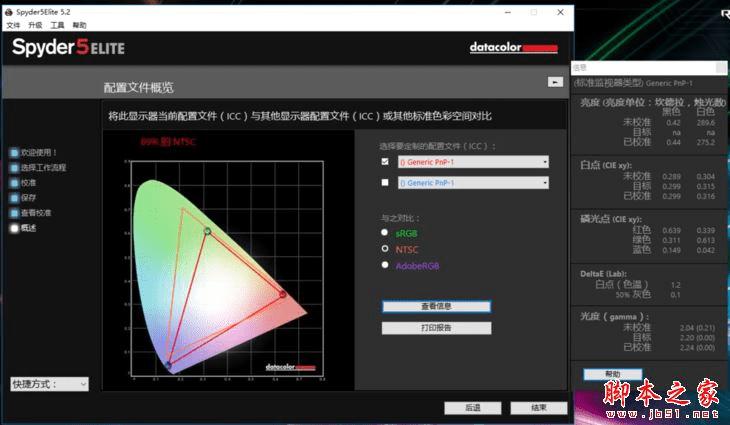Select the 校准 step icon

[x=14, y=183]
